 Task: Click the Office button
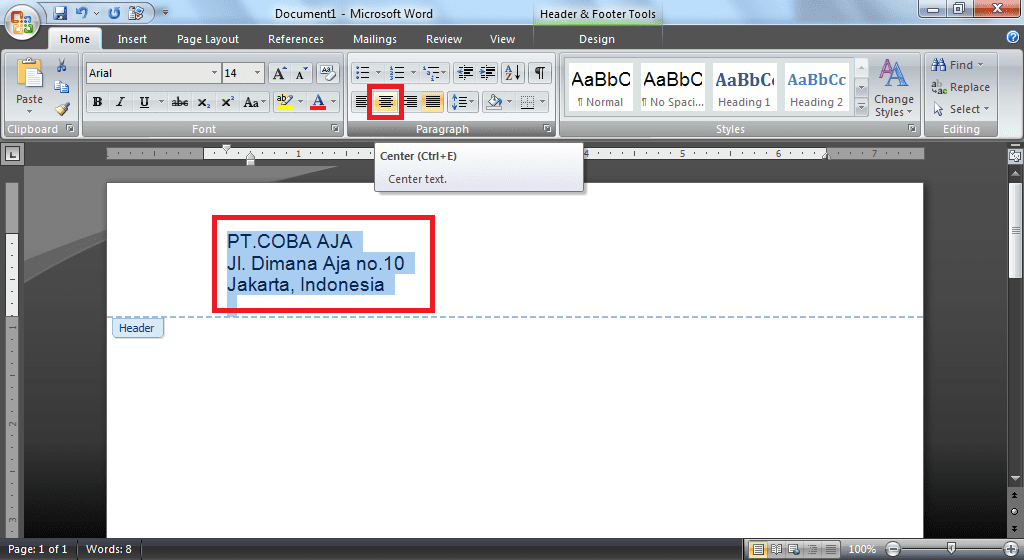22,22
